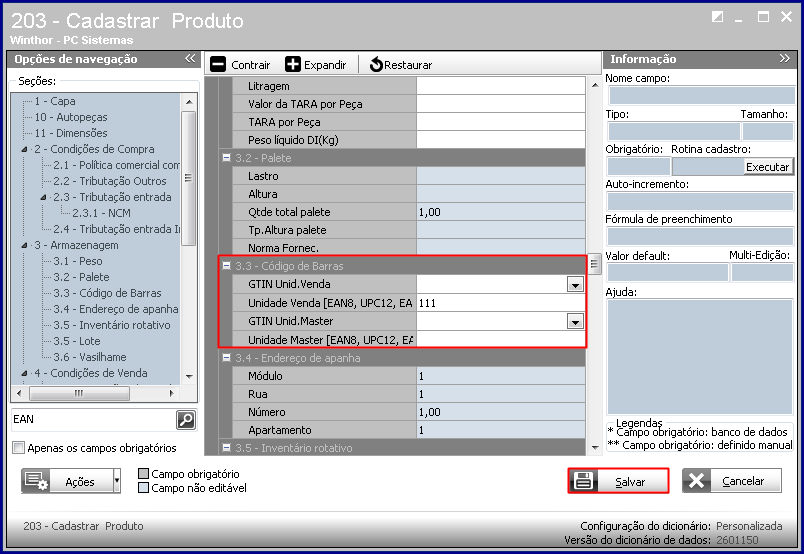Click the magnifier search icon beside EAN
The image size is (804, 554).
coord(186,420)
